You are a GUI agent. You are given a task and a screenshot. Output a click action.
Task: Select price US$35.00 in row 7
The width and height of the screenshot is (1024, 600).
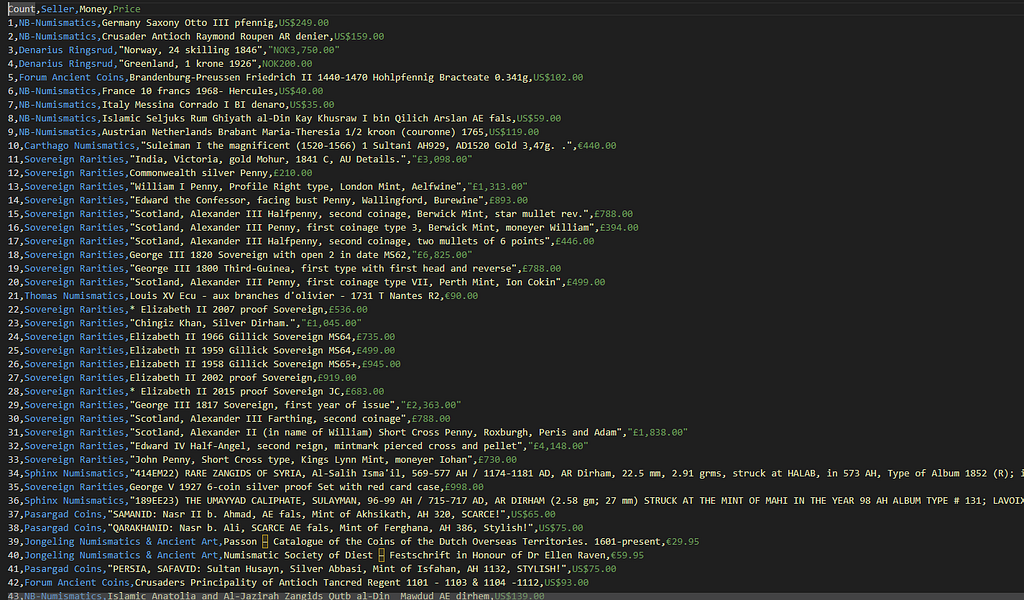[312, 105]
